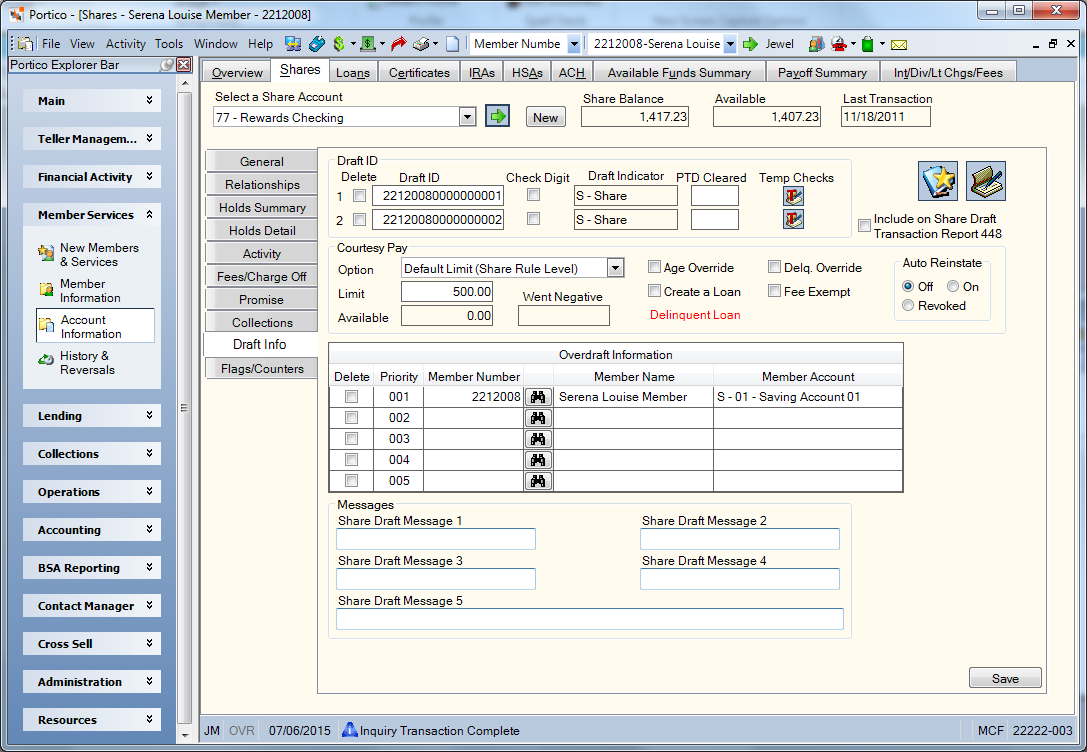The image size is (1087, 752).
Task: Click green go arrow beside share account
Action: (497, 116)
